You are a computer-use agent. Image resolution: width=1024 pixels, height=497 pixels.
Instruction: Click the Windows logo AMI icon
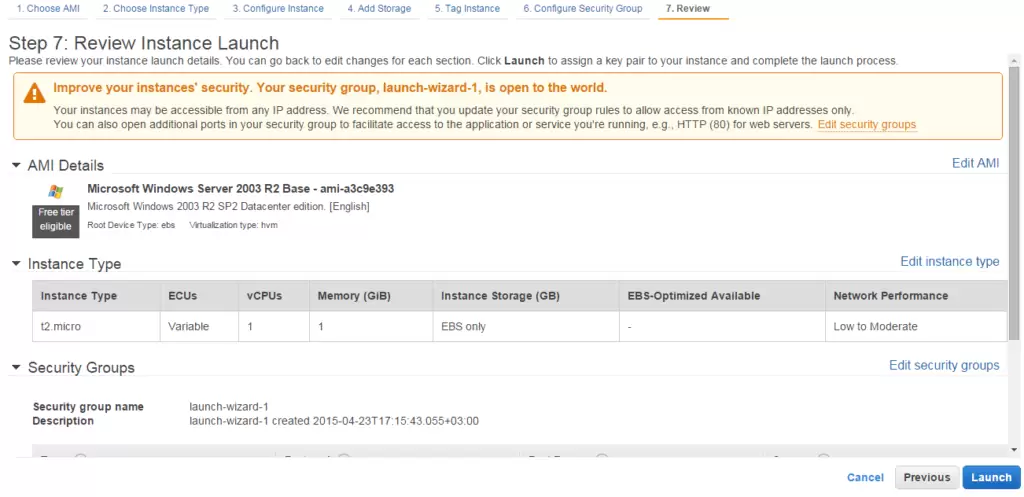click(56, 191)
